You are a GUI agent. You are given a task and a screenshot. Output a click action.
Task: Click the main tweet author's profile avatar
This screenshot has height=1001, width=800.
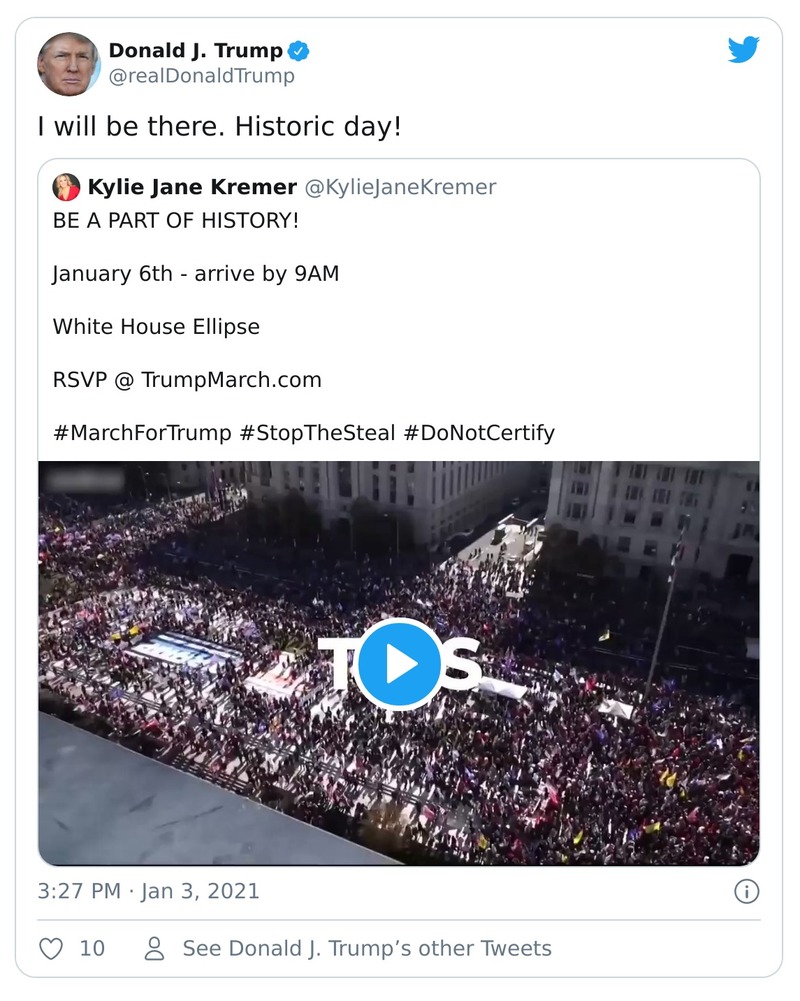click(x=69, y=64)
